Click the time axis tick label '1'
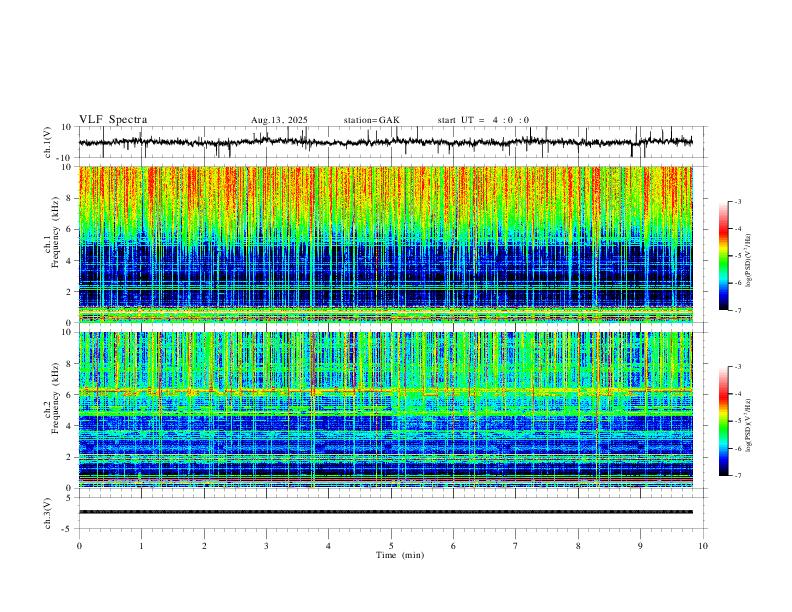The width and height of the screenshot is (792, 612). click(141, 546)
